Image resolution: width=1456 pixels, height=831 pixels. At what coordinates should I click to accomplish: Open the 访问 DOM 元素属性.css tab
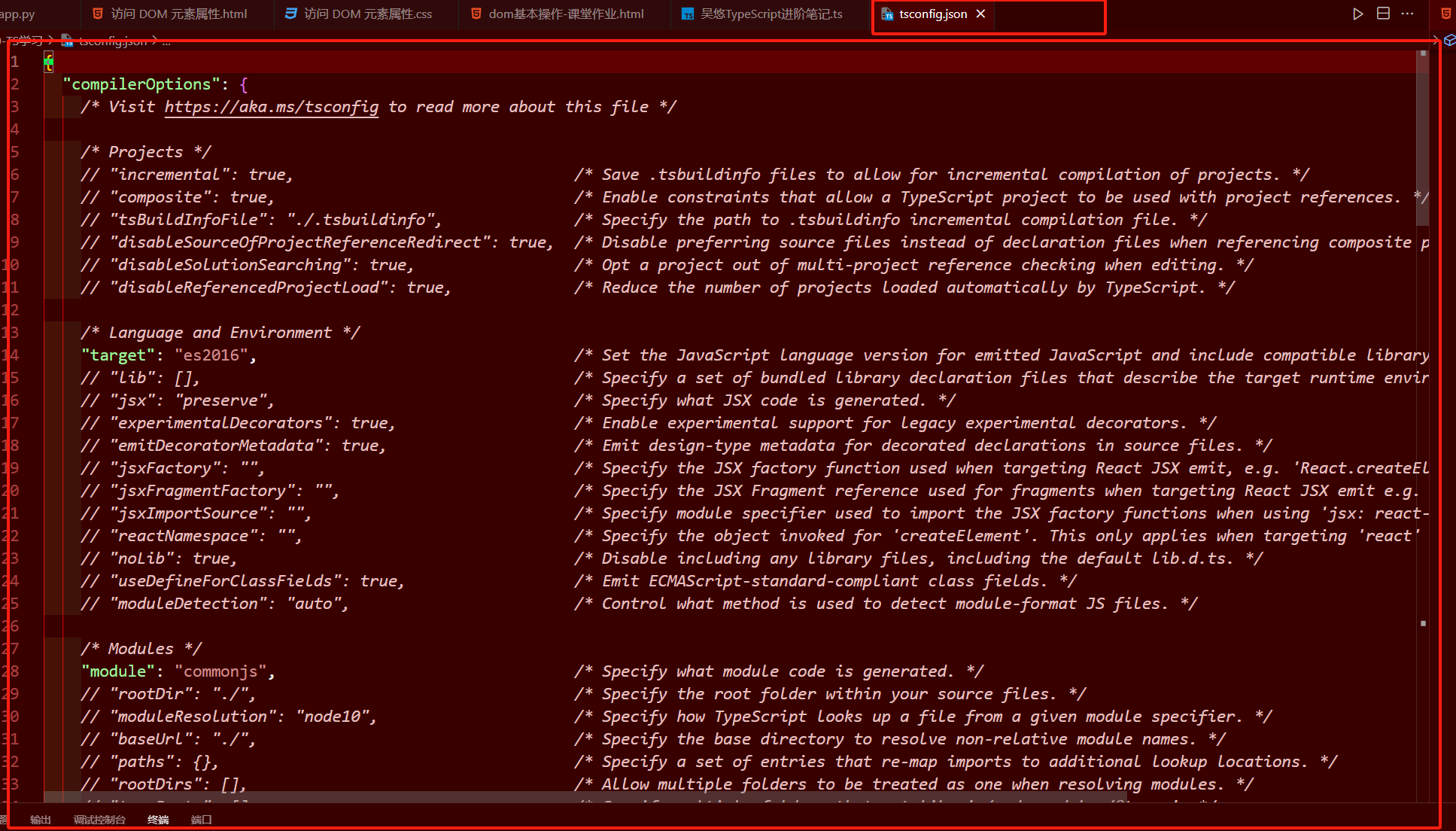368,14
